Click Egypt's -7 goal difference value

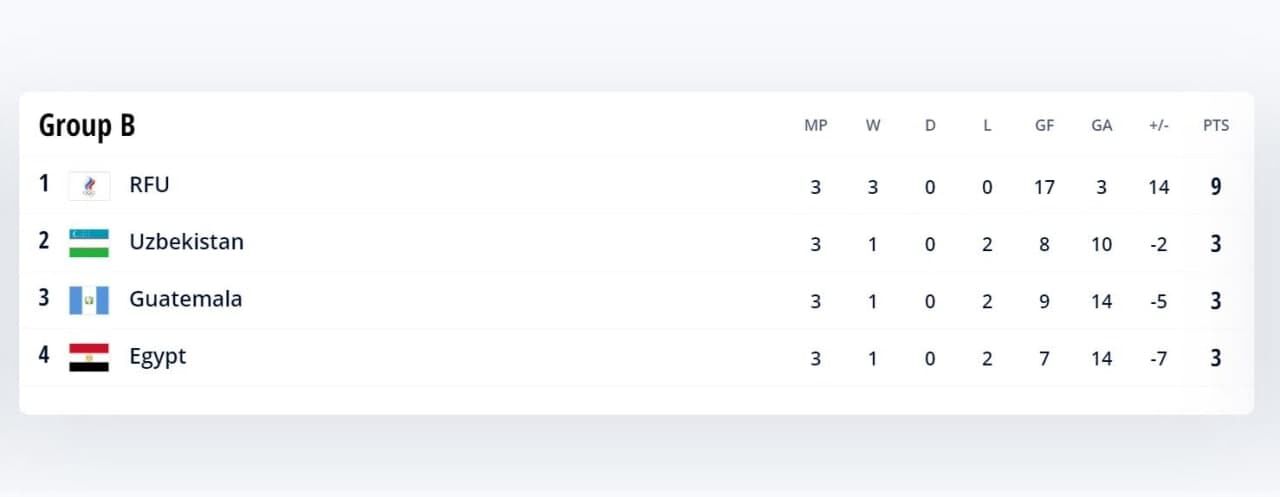point(1159,359)
